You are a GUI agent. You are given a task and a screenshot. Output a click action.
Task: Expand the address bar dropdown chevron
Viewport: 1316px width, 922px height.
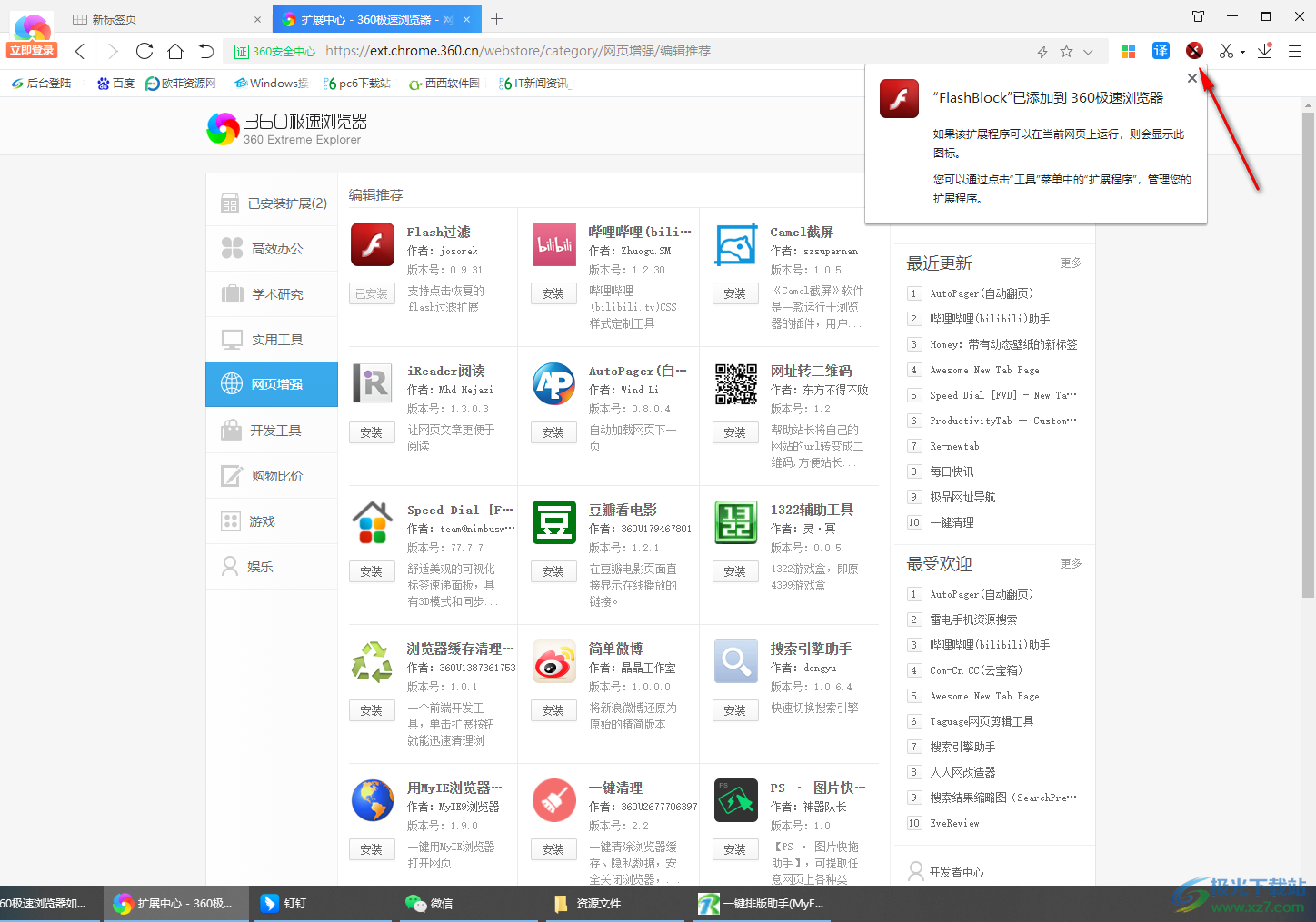1088,52
